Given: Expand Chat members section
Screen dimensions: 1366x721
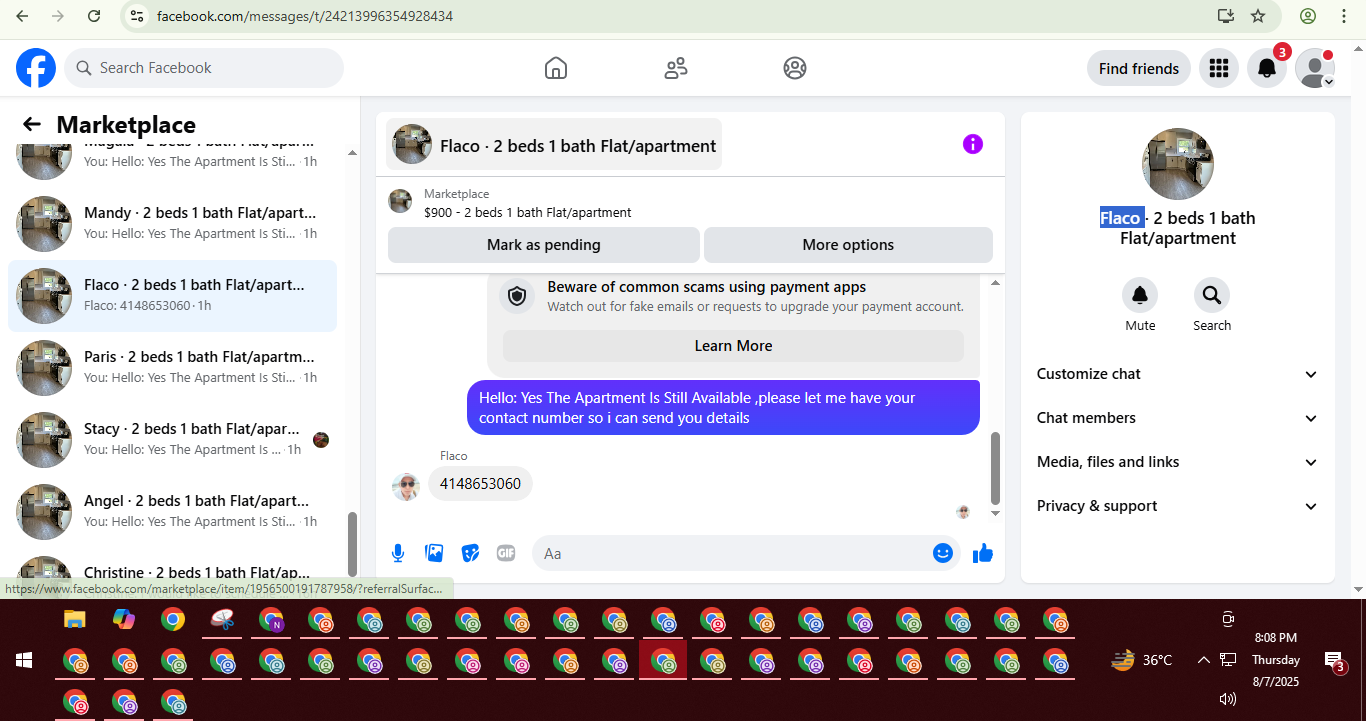Looking at the screenshot, I should coord(1178,418).
